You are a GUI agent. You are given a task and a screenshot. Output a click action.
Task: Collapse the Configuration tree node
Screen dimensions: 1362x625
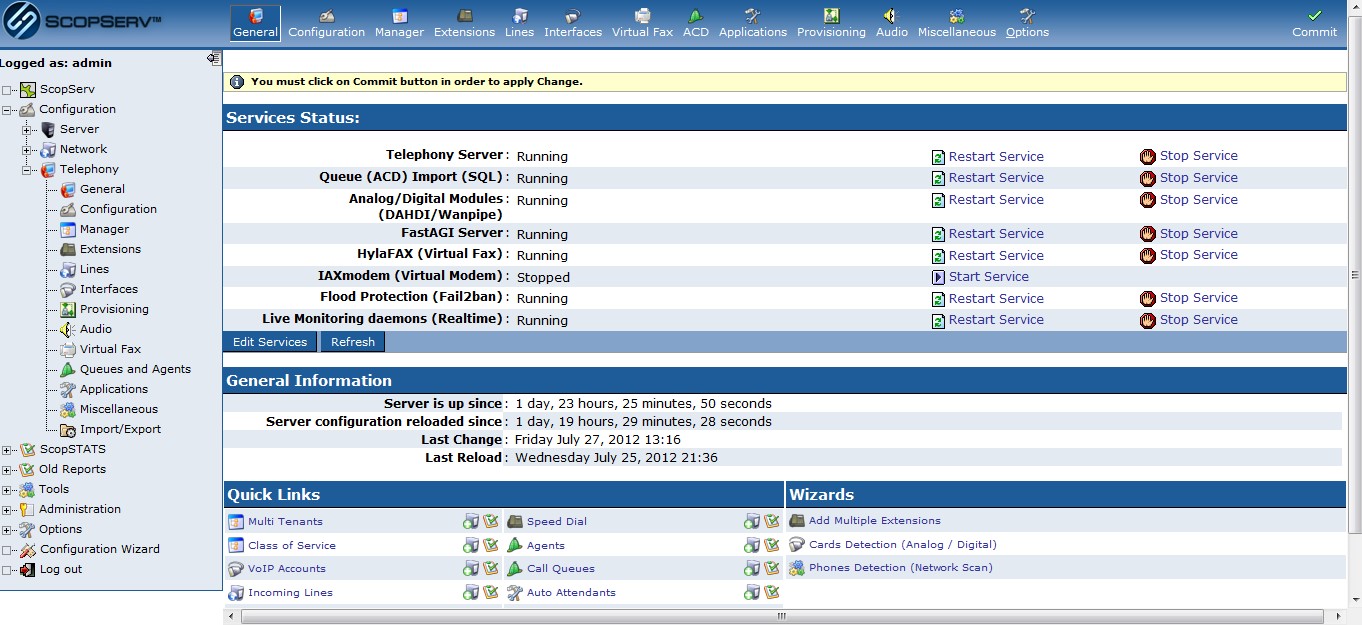pos(7,110)
